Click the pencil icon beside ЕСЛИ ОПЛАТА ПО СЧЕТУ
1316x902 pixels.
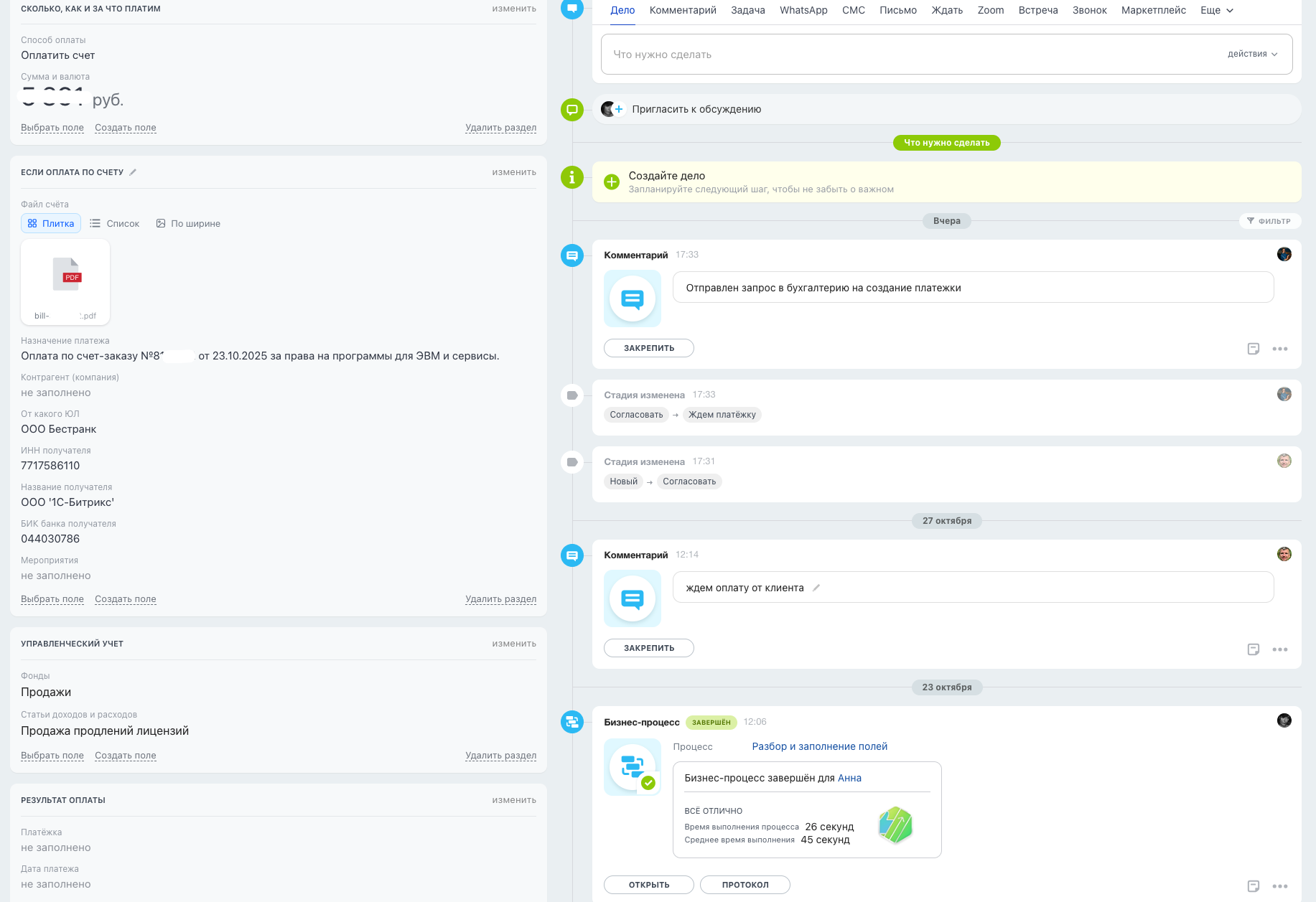[133, 172]
